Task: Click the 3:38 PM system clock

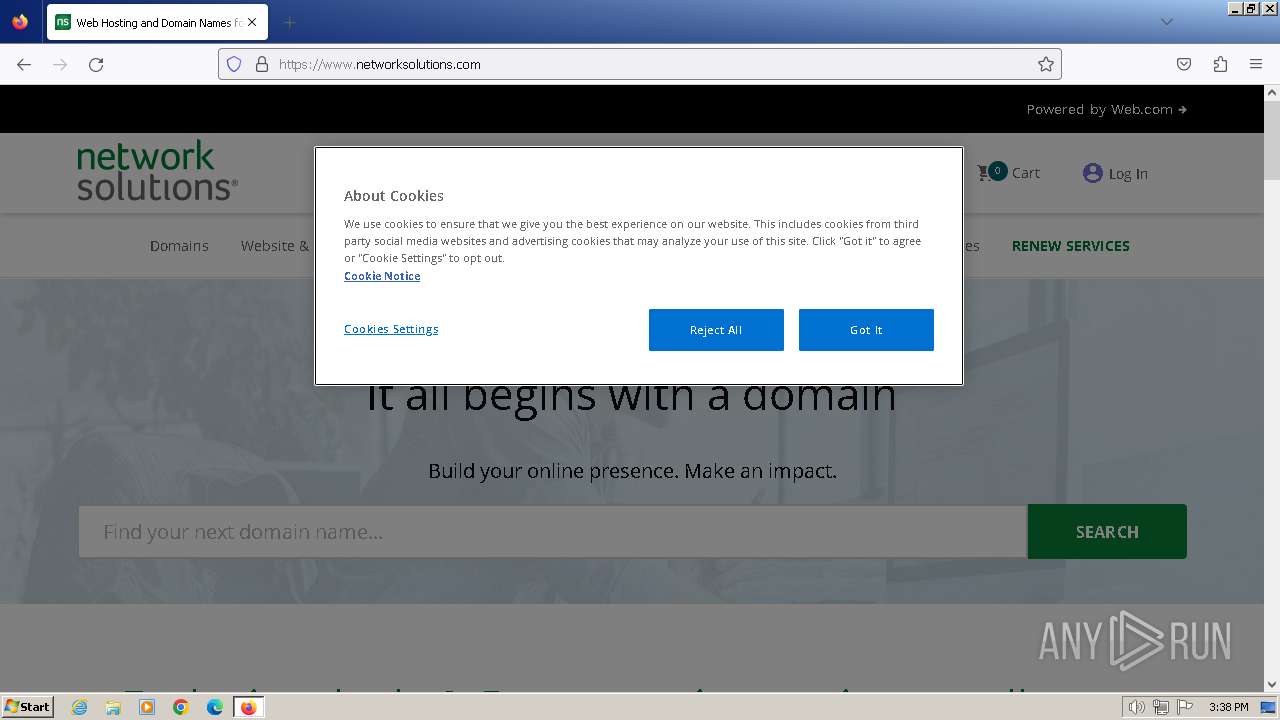Action: [x=1228, y=707]
